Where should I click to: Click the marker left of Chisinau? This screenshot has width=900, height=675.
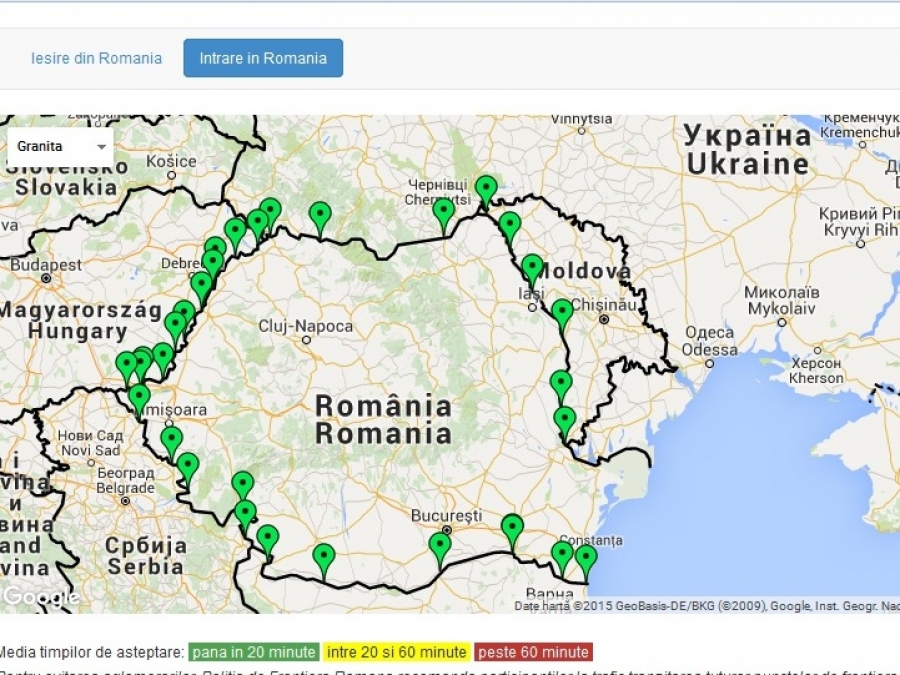coord(562,315)
